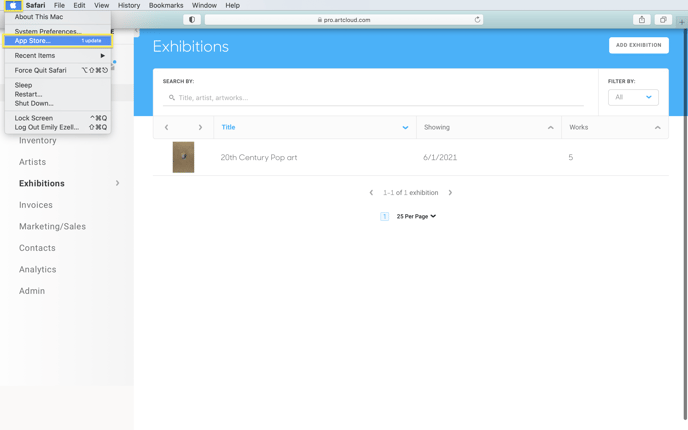Click the exhibition search input field
688x430 pixels.
[x=373, y=98]
